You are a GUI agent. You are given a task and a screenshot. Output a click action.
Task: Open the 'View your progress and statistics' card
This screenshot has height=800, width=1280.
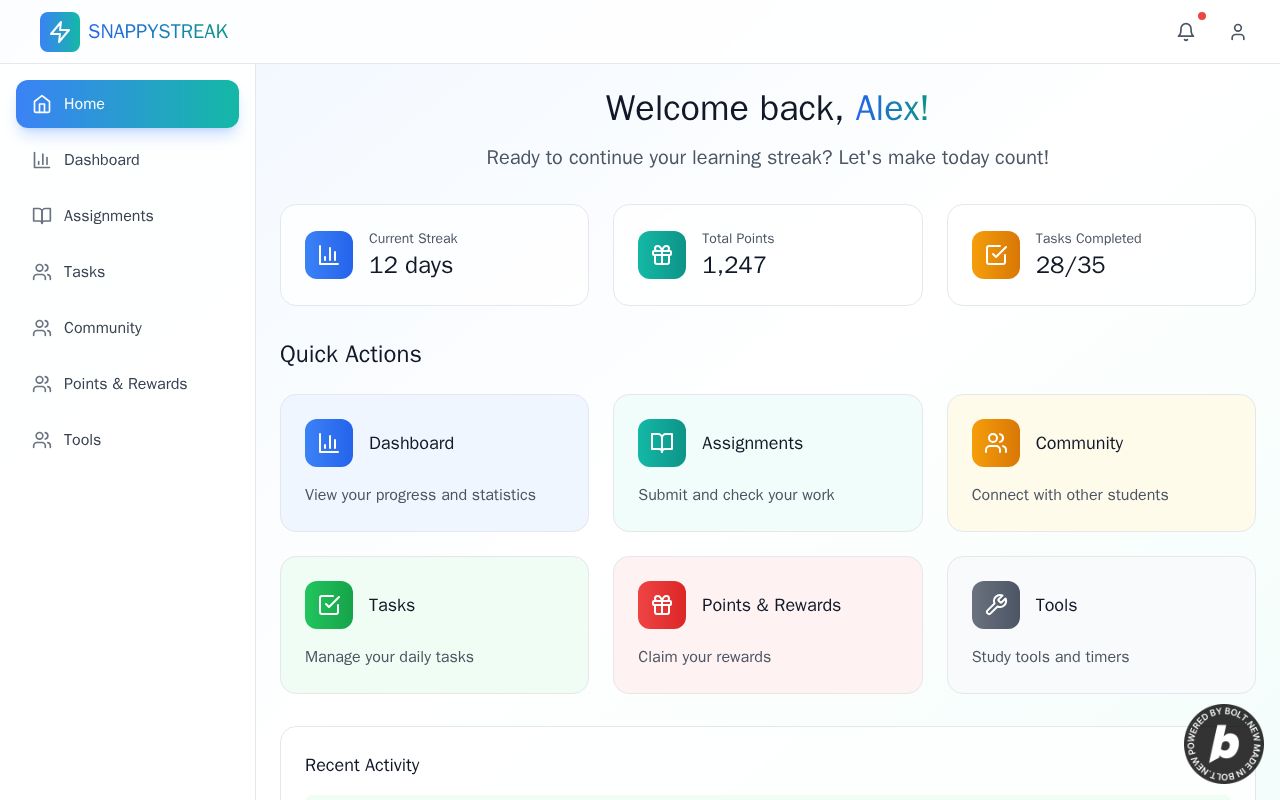click(434, 463)
